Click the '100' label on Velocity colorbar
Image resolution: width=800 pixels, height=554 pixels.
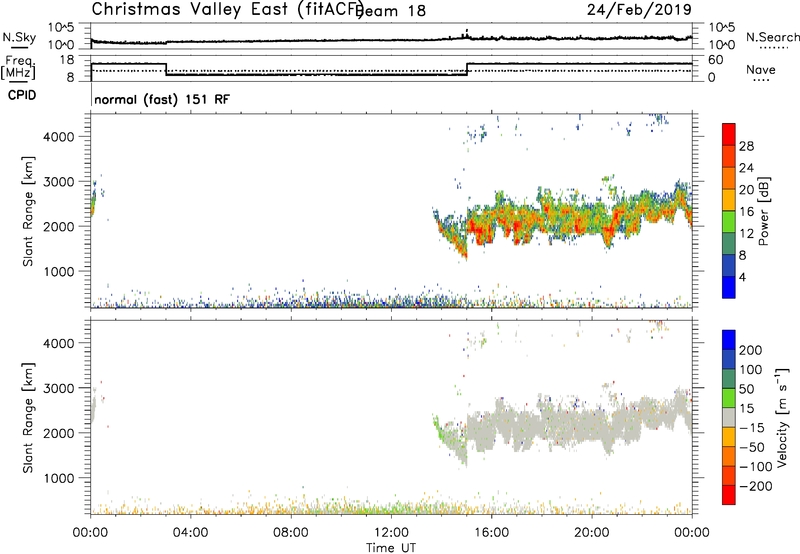click(x=751, y=370)
